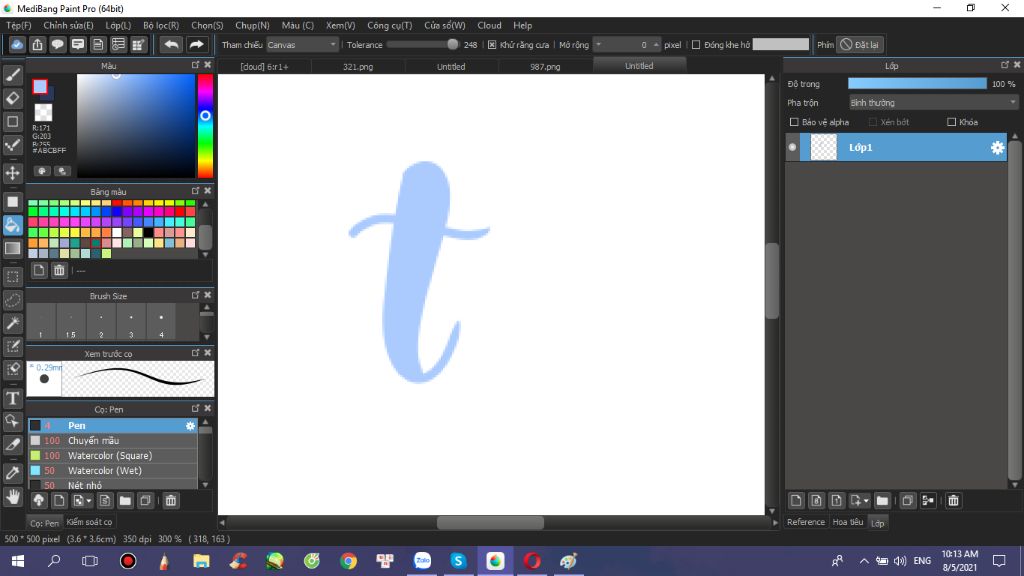Enable the Bảo vệ alpha checkbox
The height and width of the screenshot is (576, 1024).
(x=794, y=122)
